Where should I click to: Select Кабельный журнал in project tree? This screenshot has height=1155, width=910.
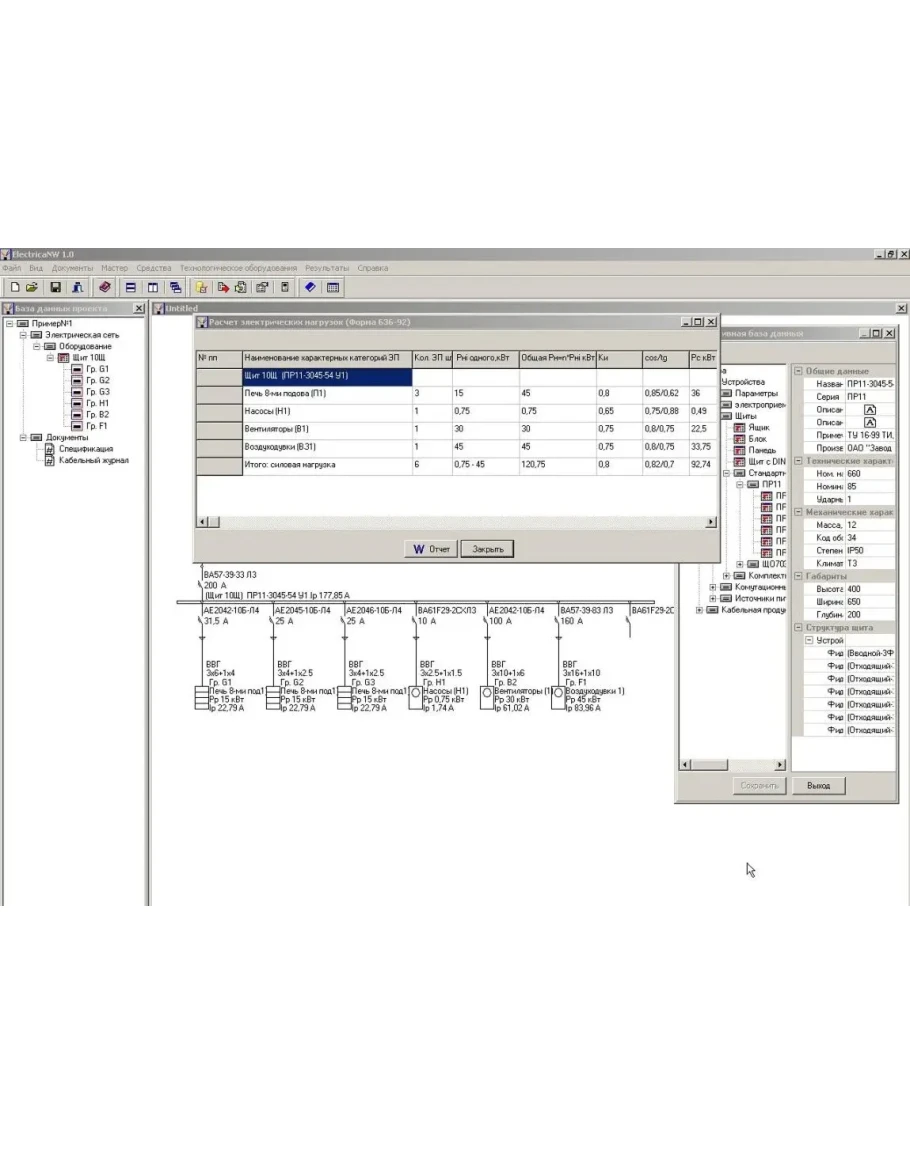pyautogui.click(x=92, y=460)
